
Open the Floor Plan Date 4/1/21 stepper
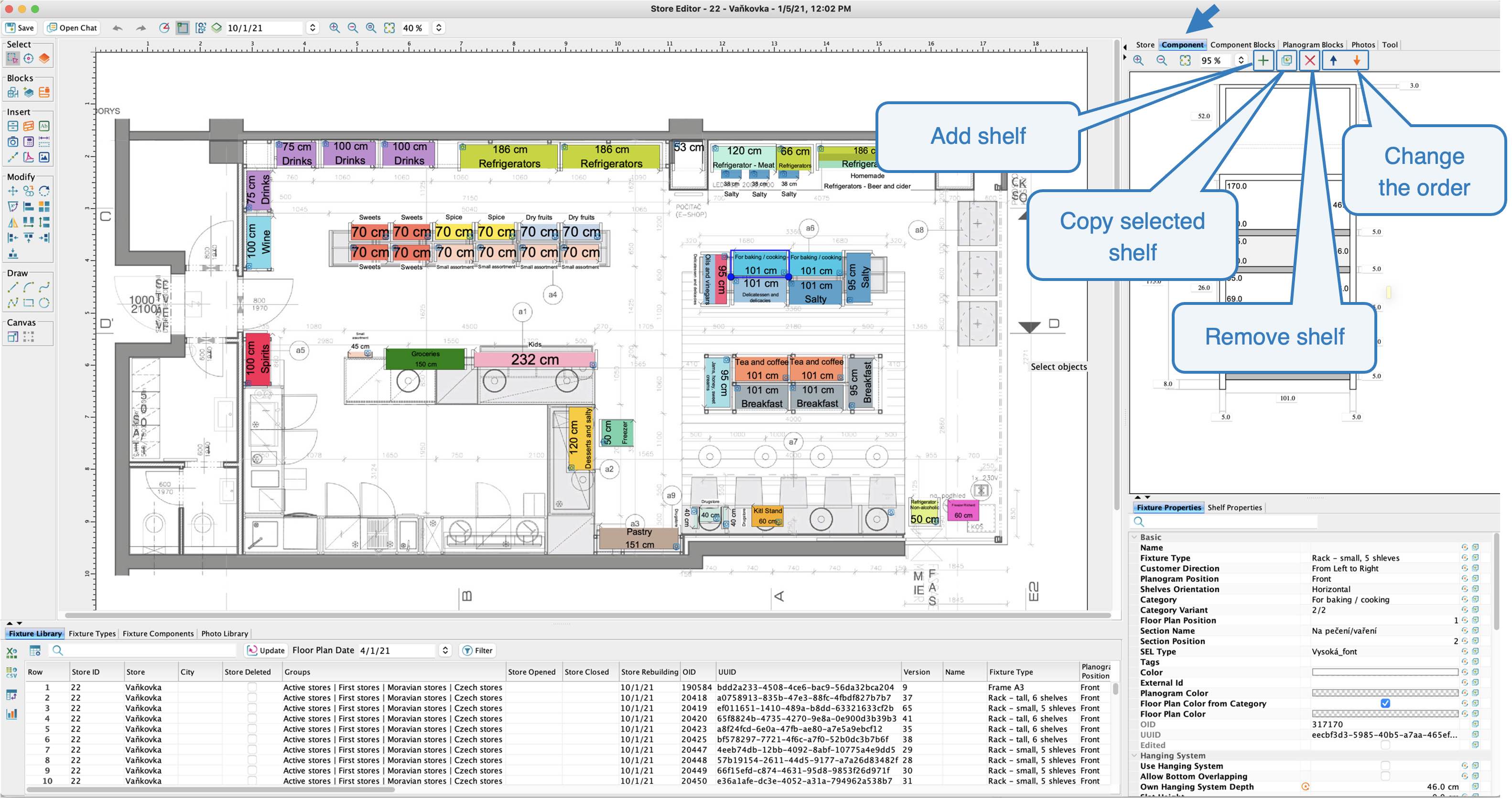click(445, 650)
